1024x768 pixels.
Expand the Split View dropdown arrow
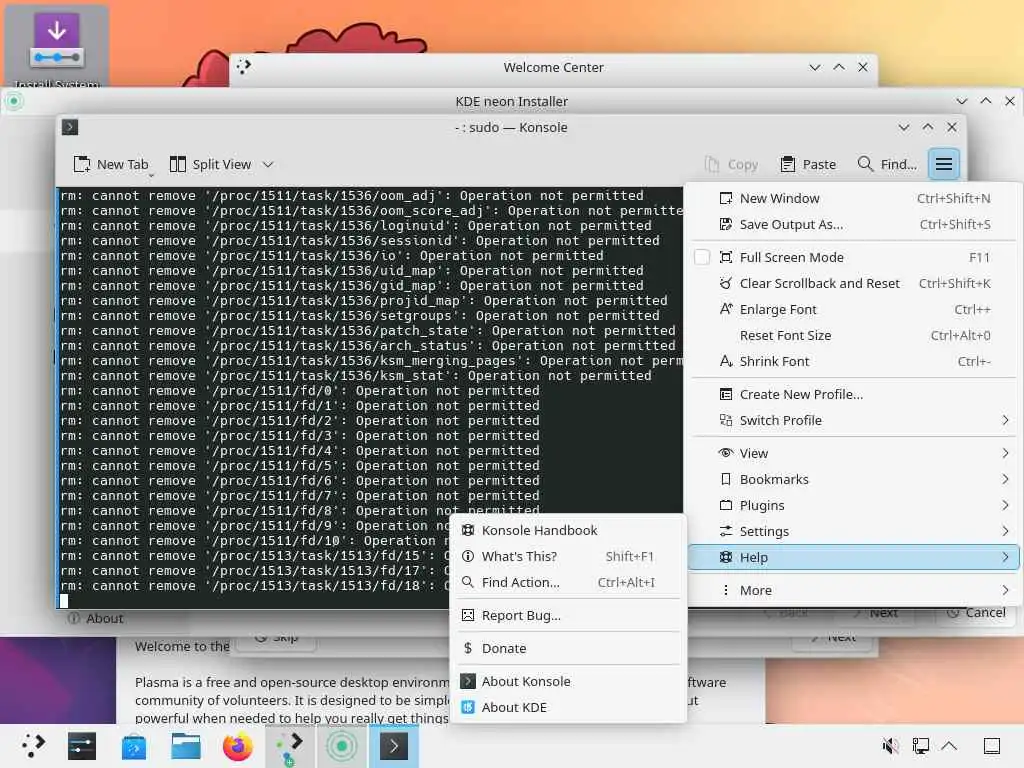(x=268, y=165)
